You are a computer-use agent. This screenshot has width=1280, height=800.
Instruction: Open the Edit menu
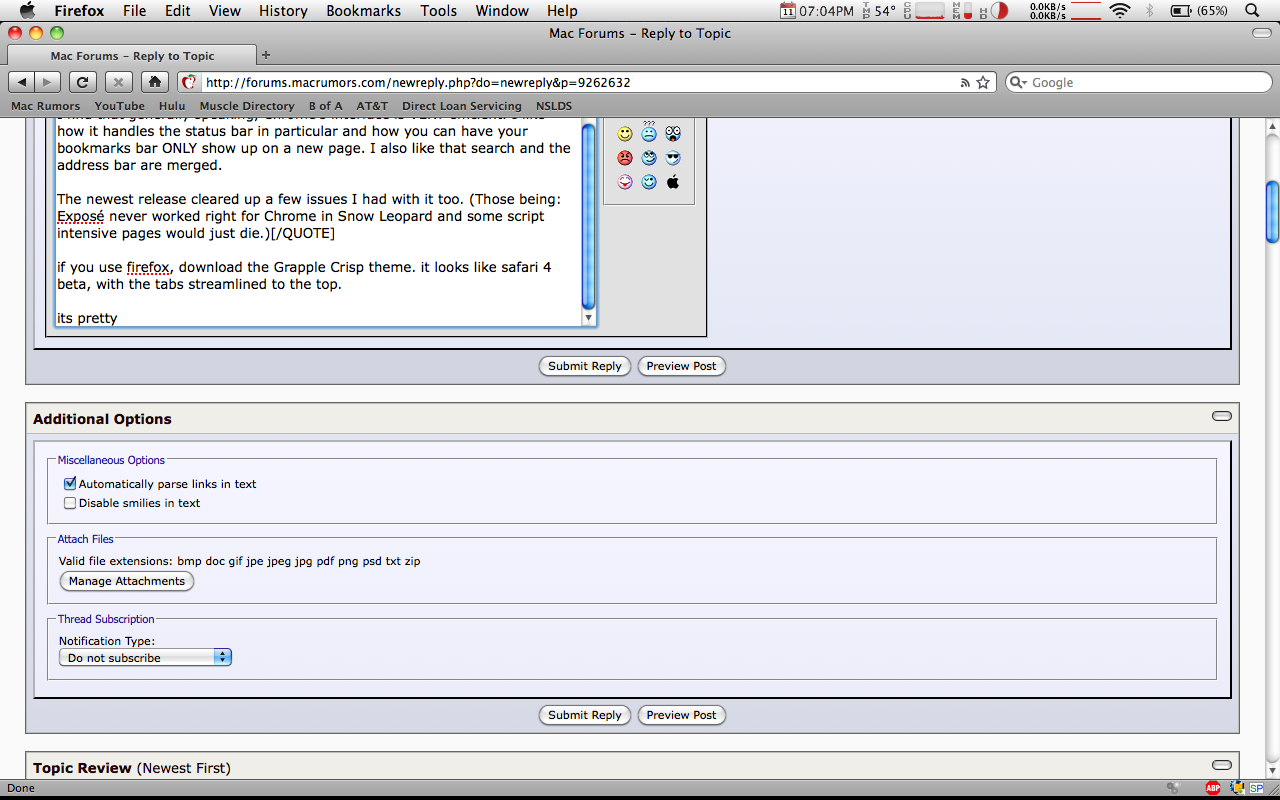click(x=178, y=11)
